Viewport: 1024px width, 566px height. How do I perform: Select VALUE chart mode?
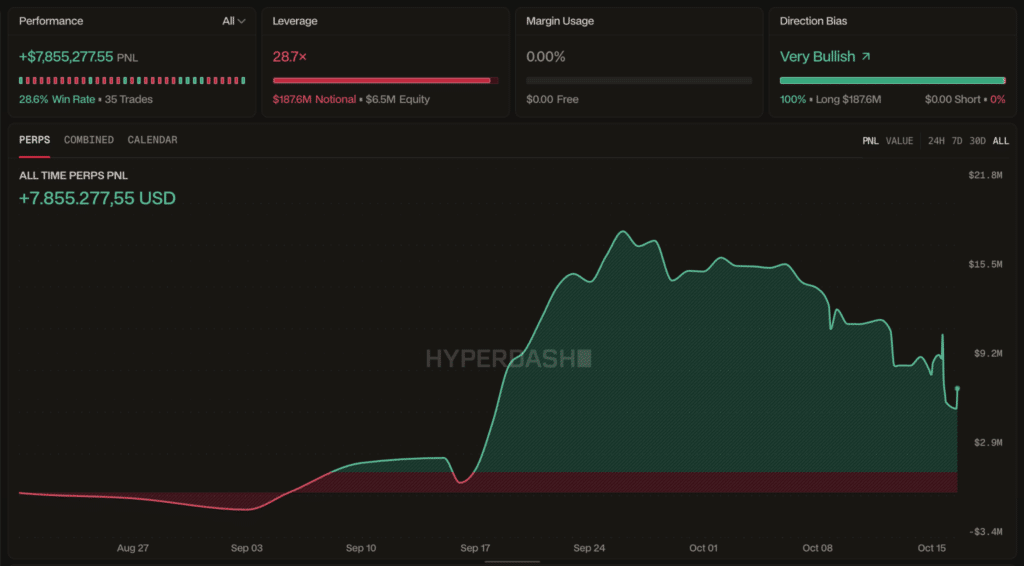point(899,141)
